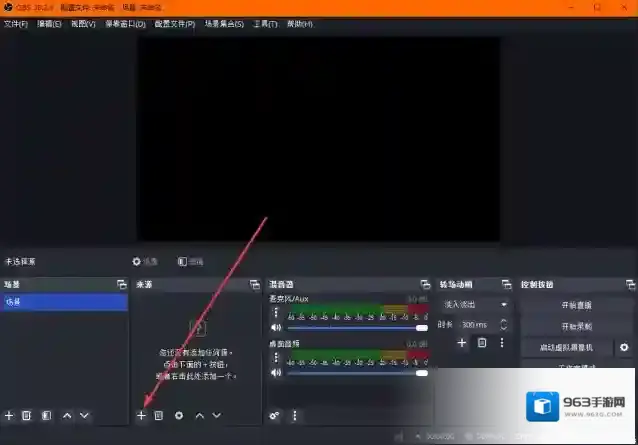Adjust the 桌面音频 volume slider
The height and width of the screenshot is (445, 638).
coord(358,373)
